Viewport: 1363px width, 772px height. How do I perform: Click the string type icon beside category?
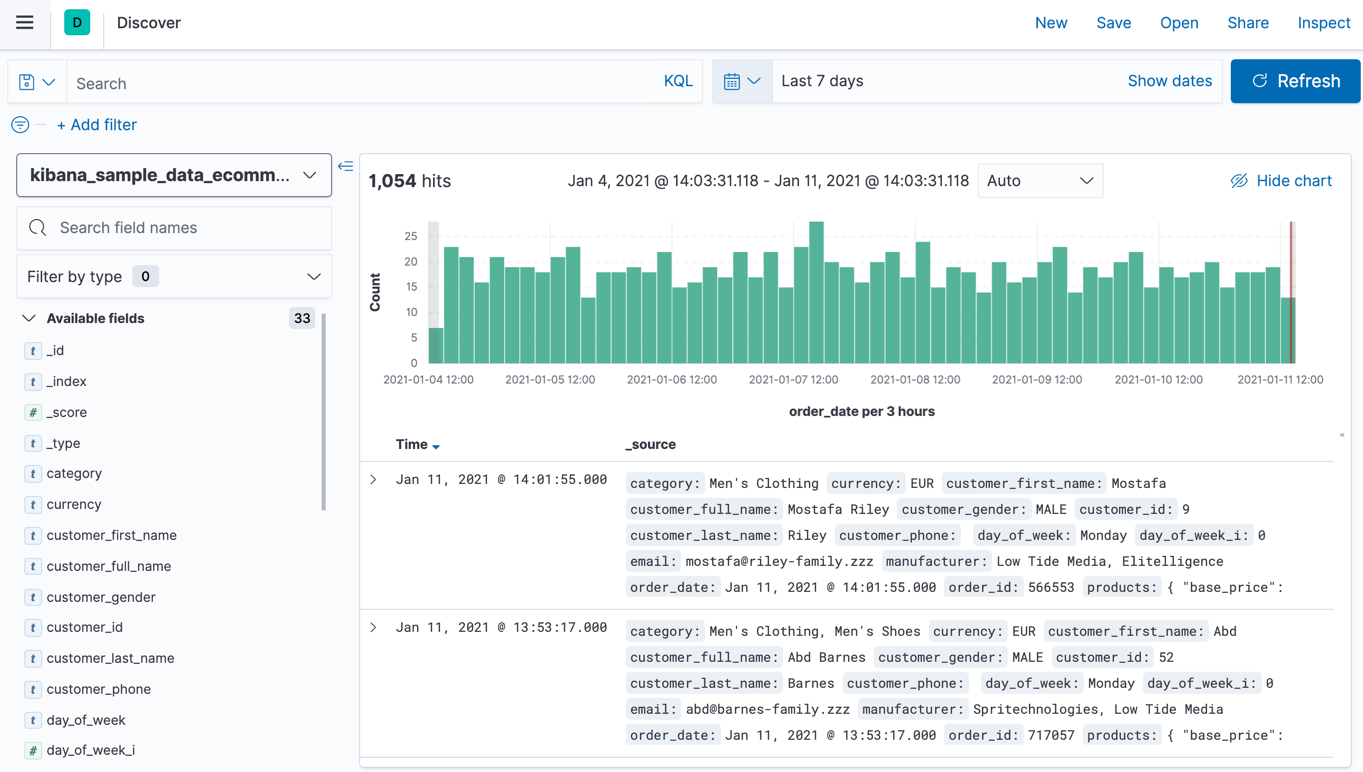[33, 474]
